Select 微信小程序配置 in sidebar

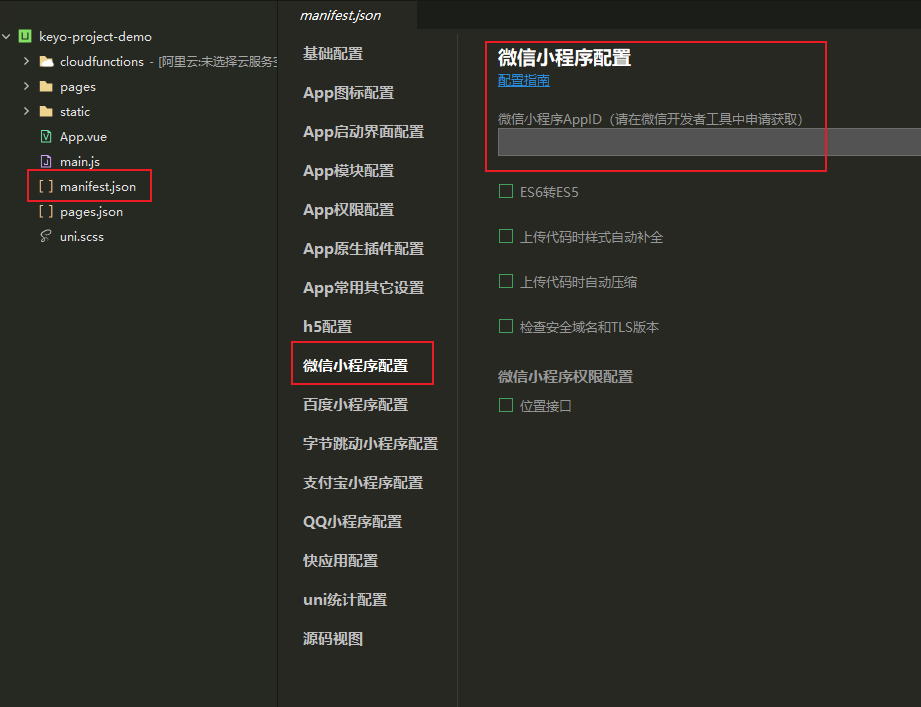pyautogui.click(x=355, y=366)
